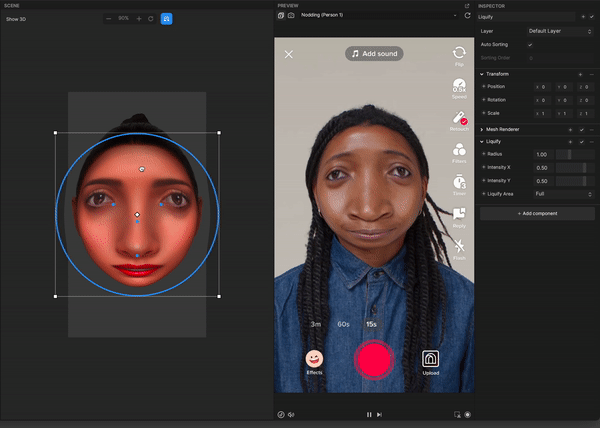Click keyframe plus beside Liquify Area
The width and height of the screenshot is (600, 428).
pyautogui.click(x=484, y=194)
